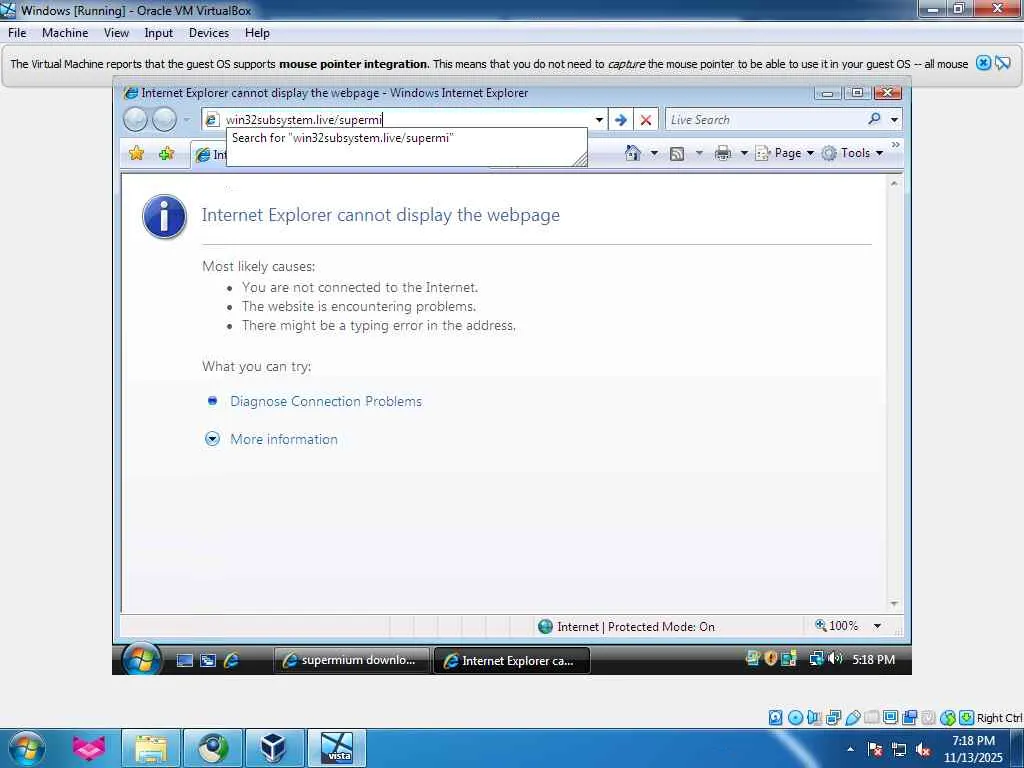
Task: Click the guest volume tray icon
Action: tap(835, 658)
